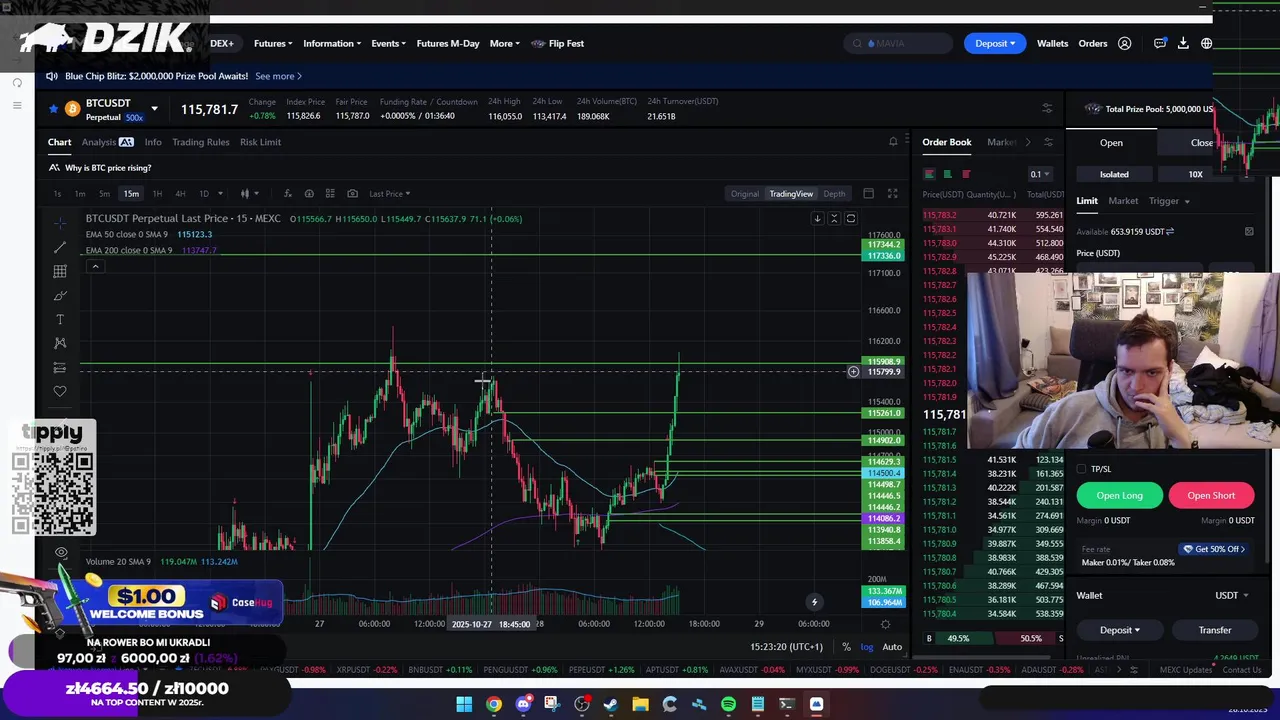Screen dimensions: 1280x720
Task: Toggle percent scale on the chart
Action: point(846,647)
